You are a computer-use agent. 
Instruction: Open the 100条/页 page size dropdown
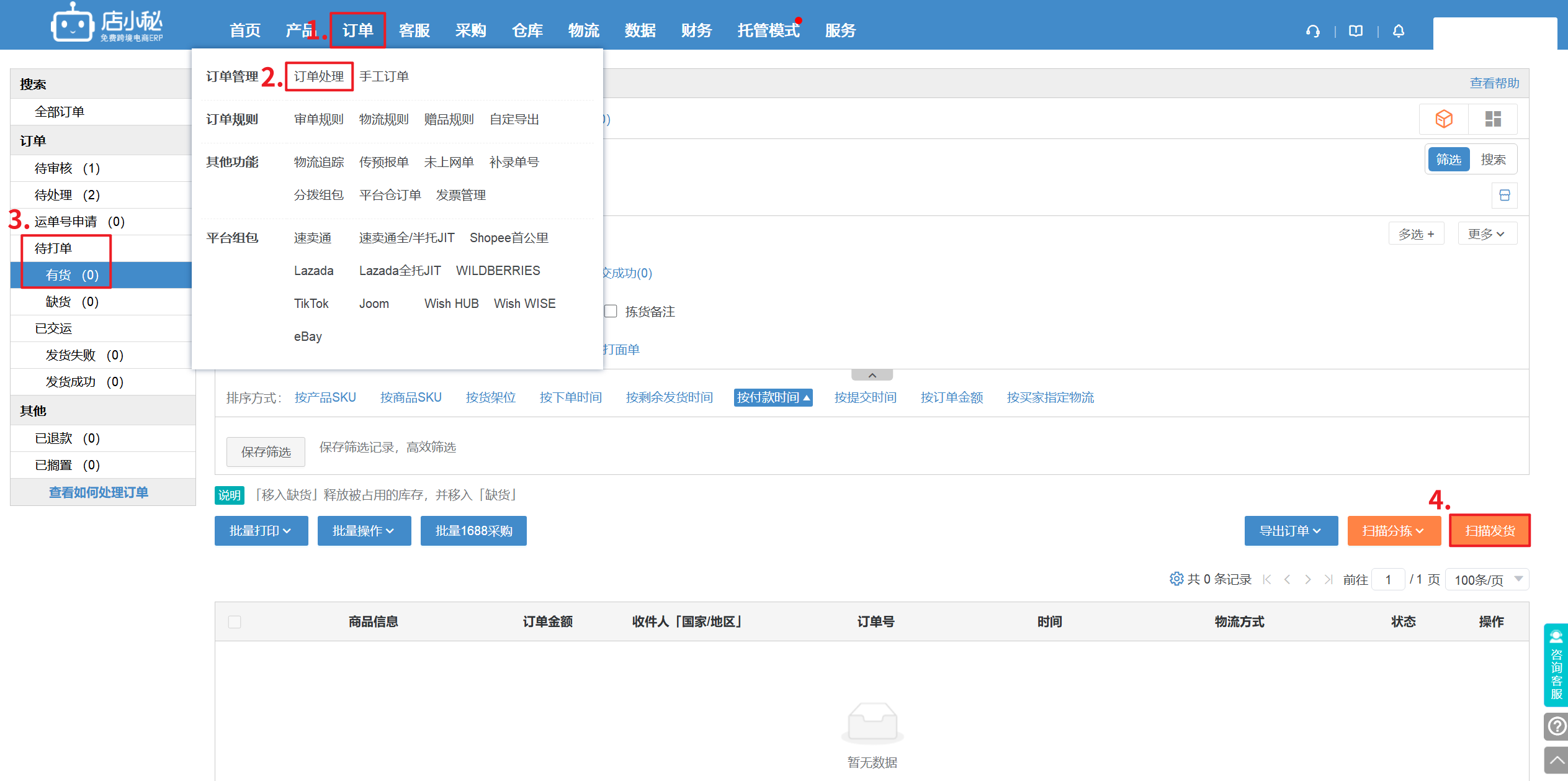click(1487, 579)
